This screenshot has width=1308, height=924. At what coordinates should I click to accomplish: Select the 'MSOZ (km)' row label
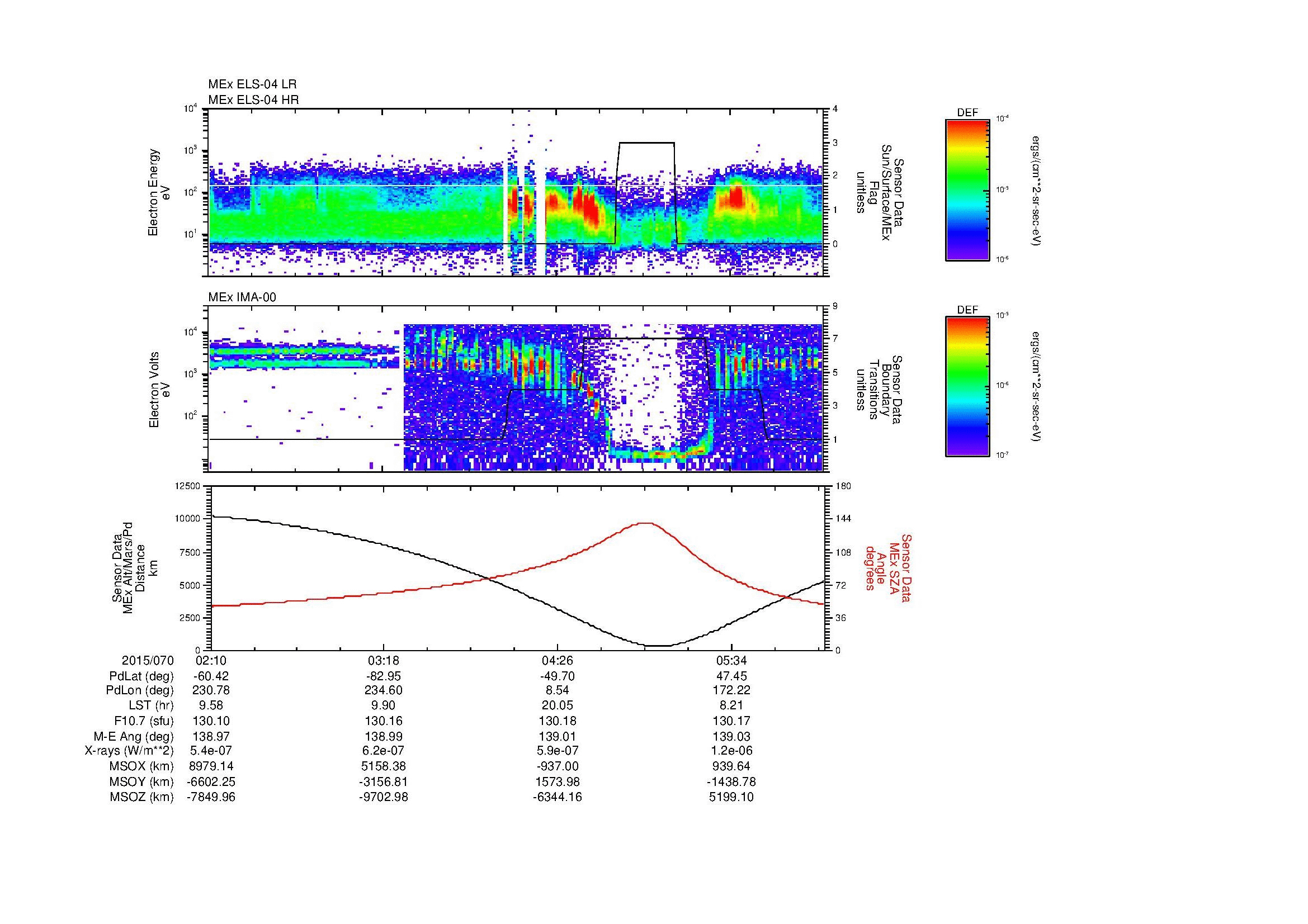142,797
